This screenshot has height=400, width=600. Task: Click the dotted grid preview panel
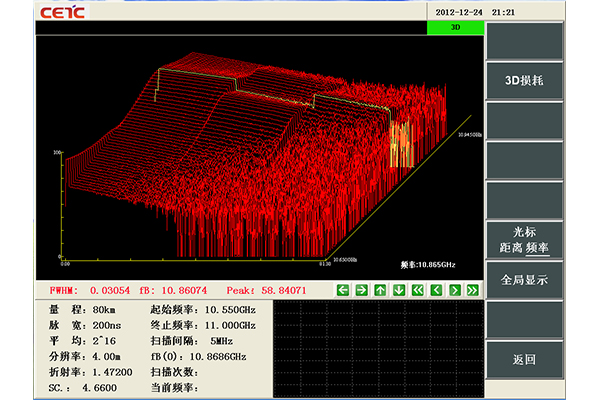[378, 348]
